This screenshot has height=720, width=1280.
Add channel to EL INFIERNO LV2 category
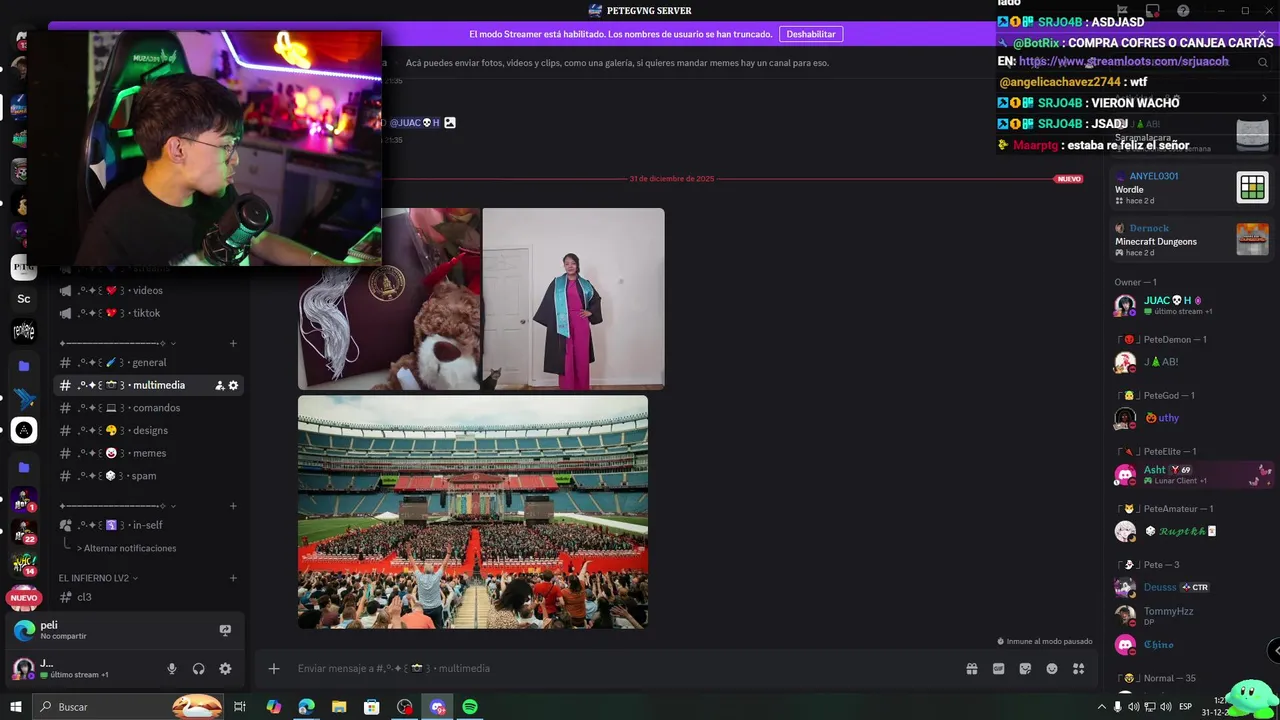[x=233, y=578]
